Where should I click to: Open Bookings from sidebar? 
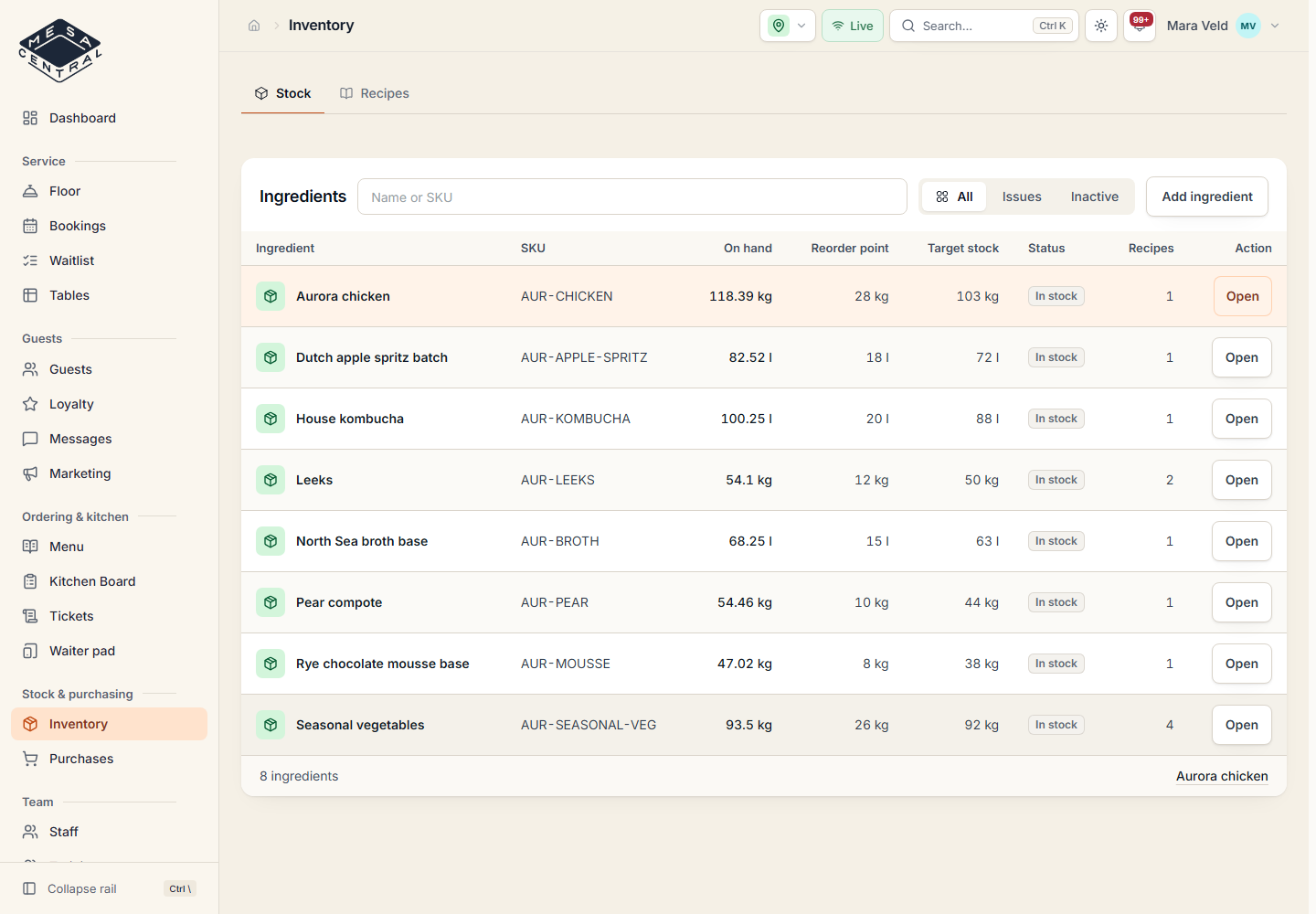coord(109,226)
